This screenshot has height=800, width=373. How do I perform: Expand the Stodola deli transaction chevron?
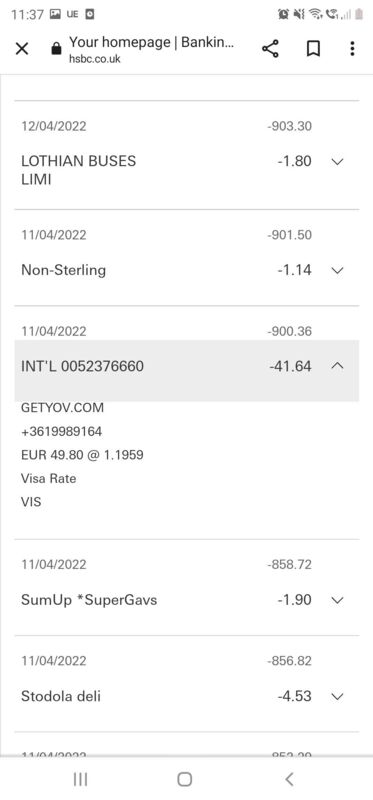tap(338, 696)
